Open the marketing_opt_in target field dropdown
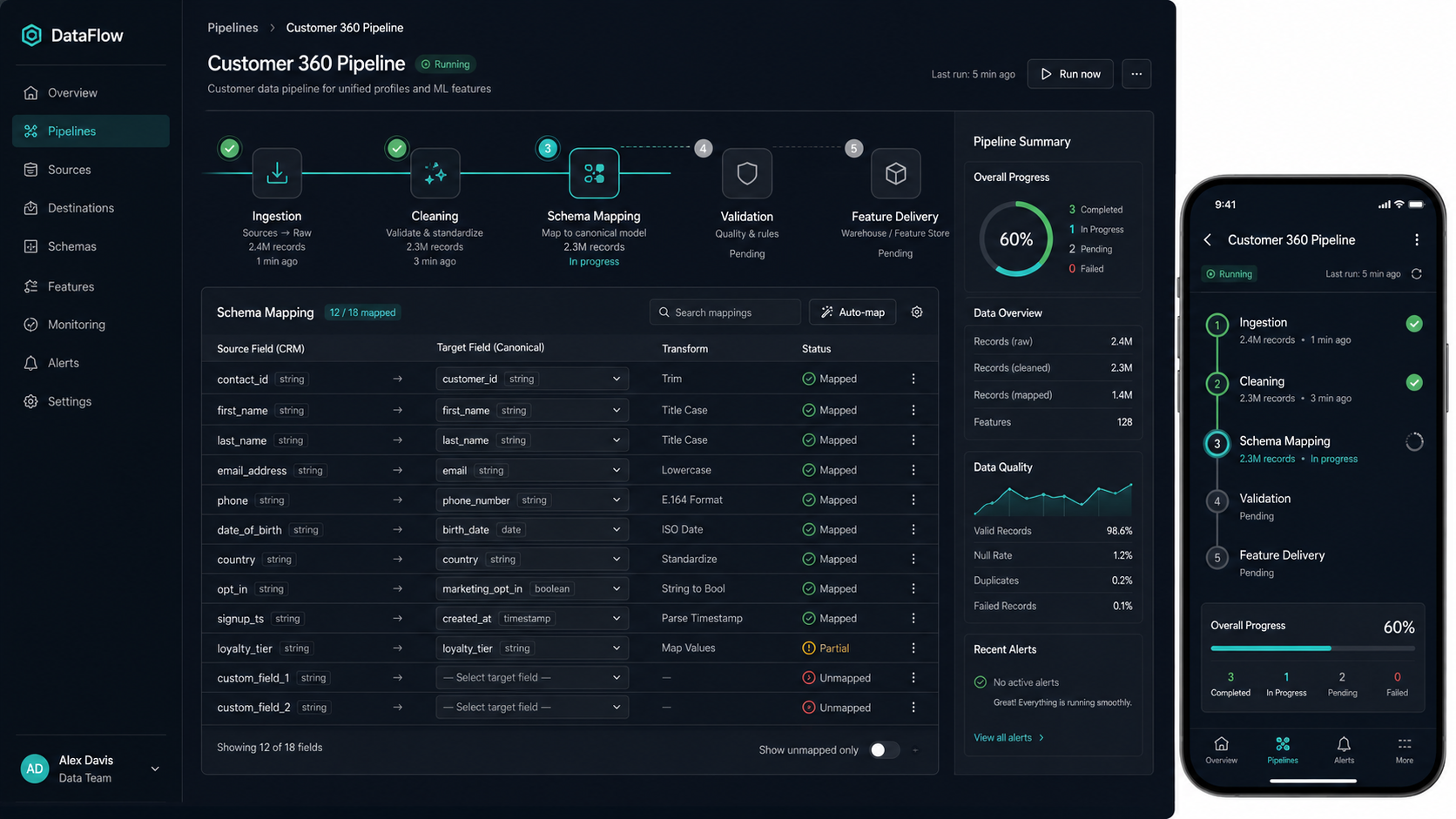The height and width of the screenshot is (819, 1456). (531, 588)
